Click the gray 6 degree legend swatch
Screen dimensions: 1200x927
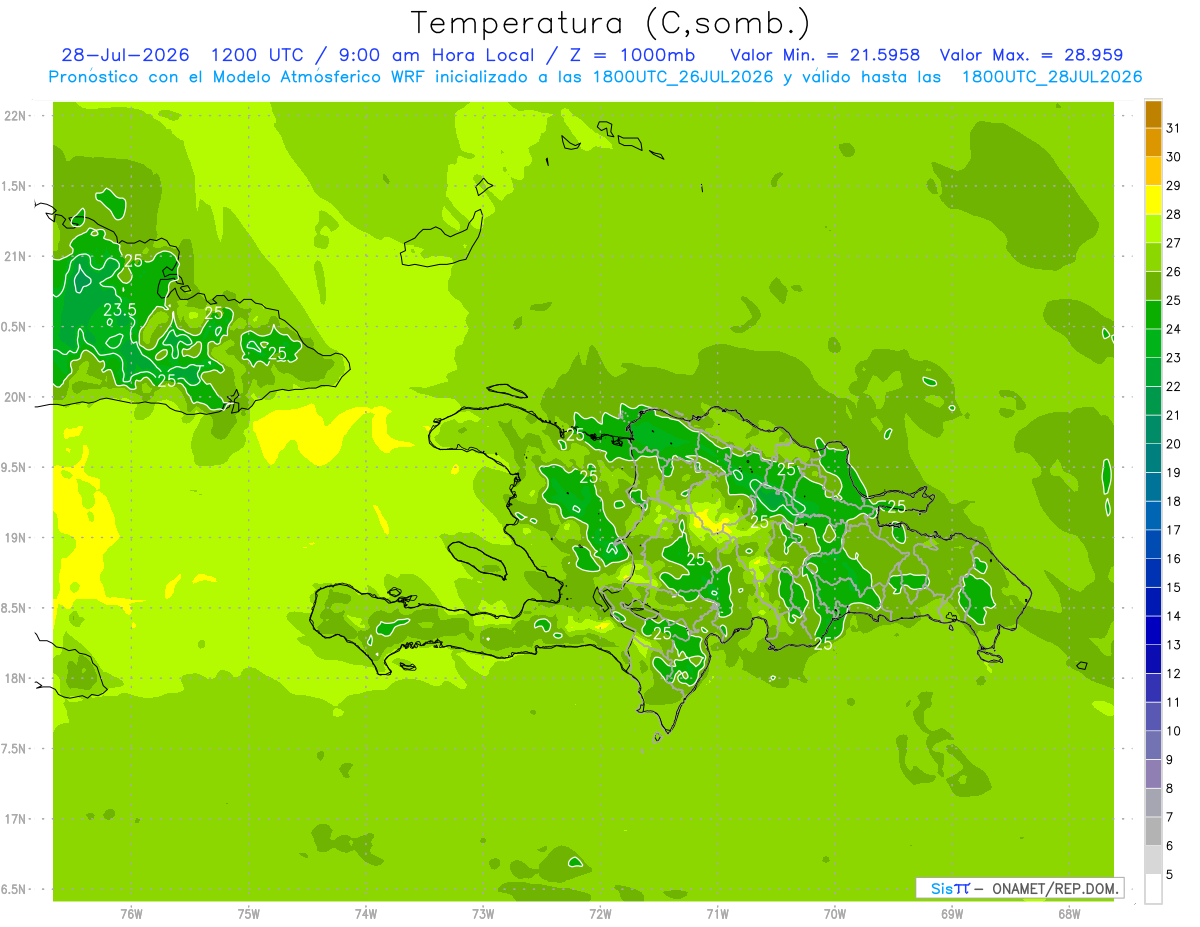(1153, 831)
